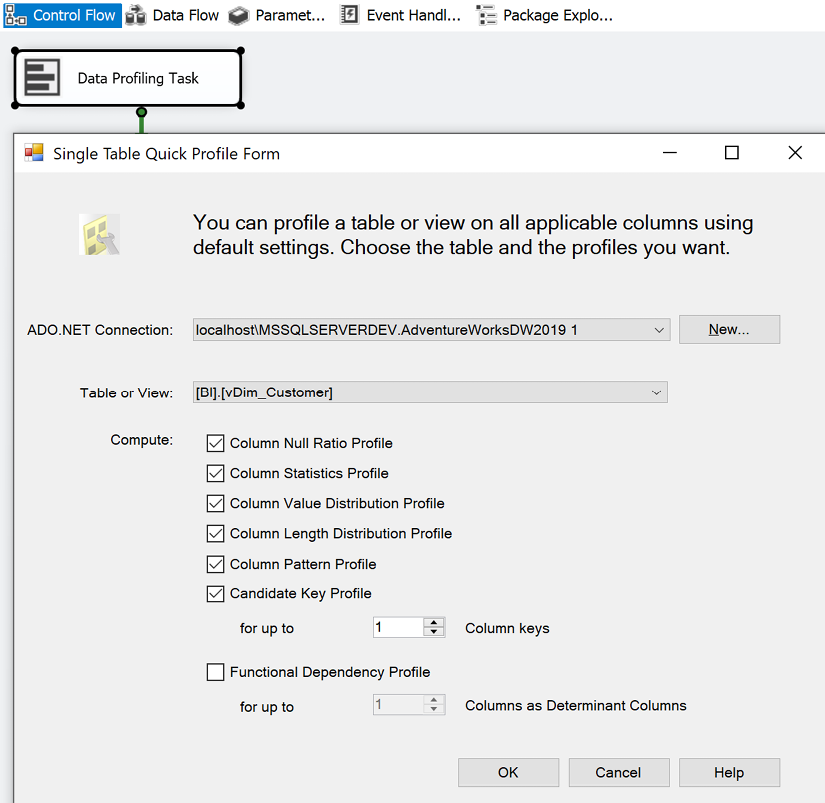Close the Single Table Quick Profile Form
The height and width of the screenshot is (803, 825).
(x=795, y=153)
